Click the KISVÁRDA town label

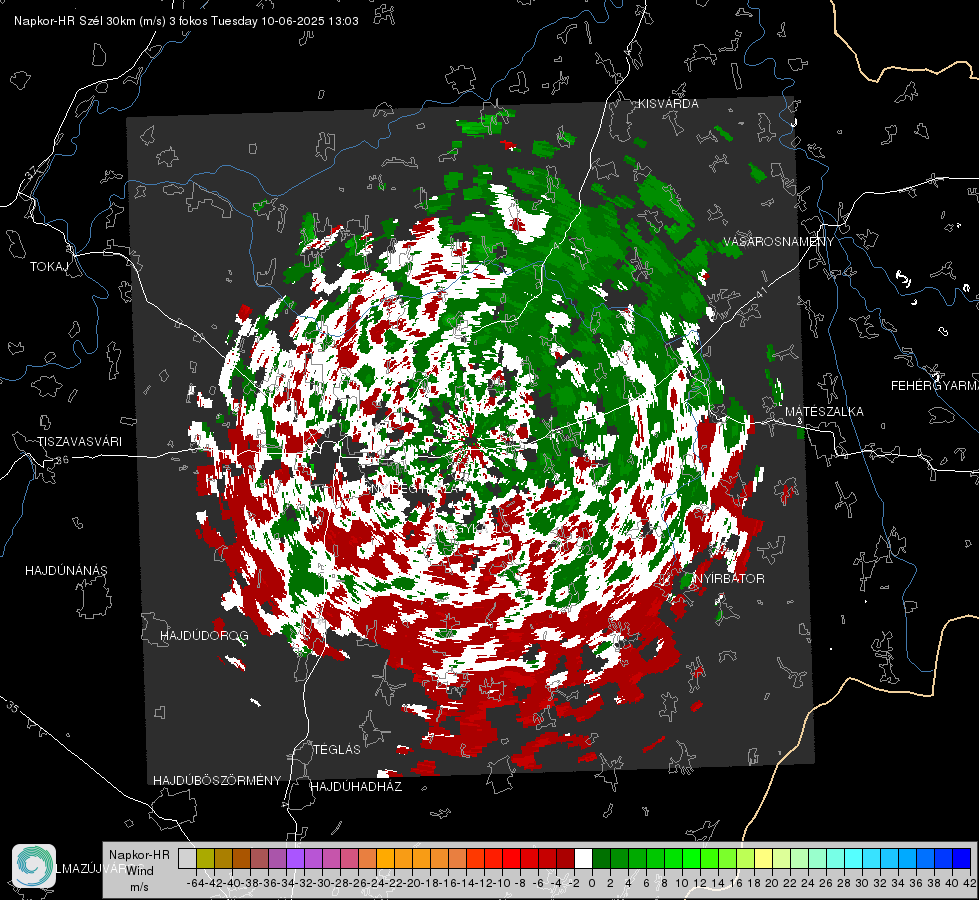(668, 104)
